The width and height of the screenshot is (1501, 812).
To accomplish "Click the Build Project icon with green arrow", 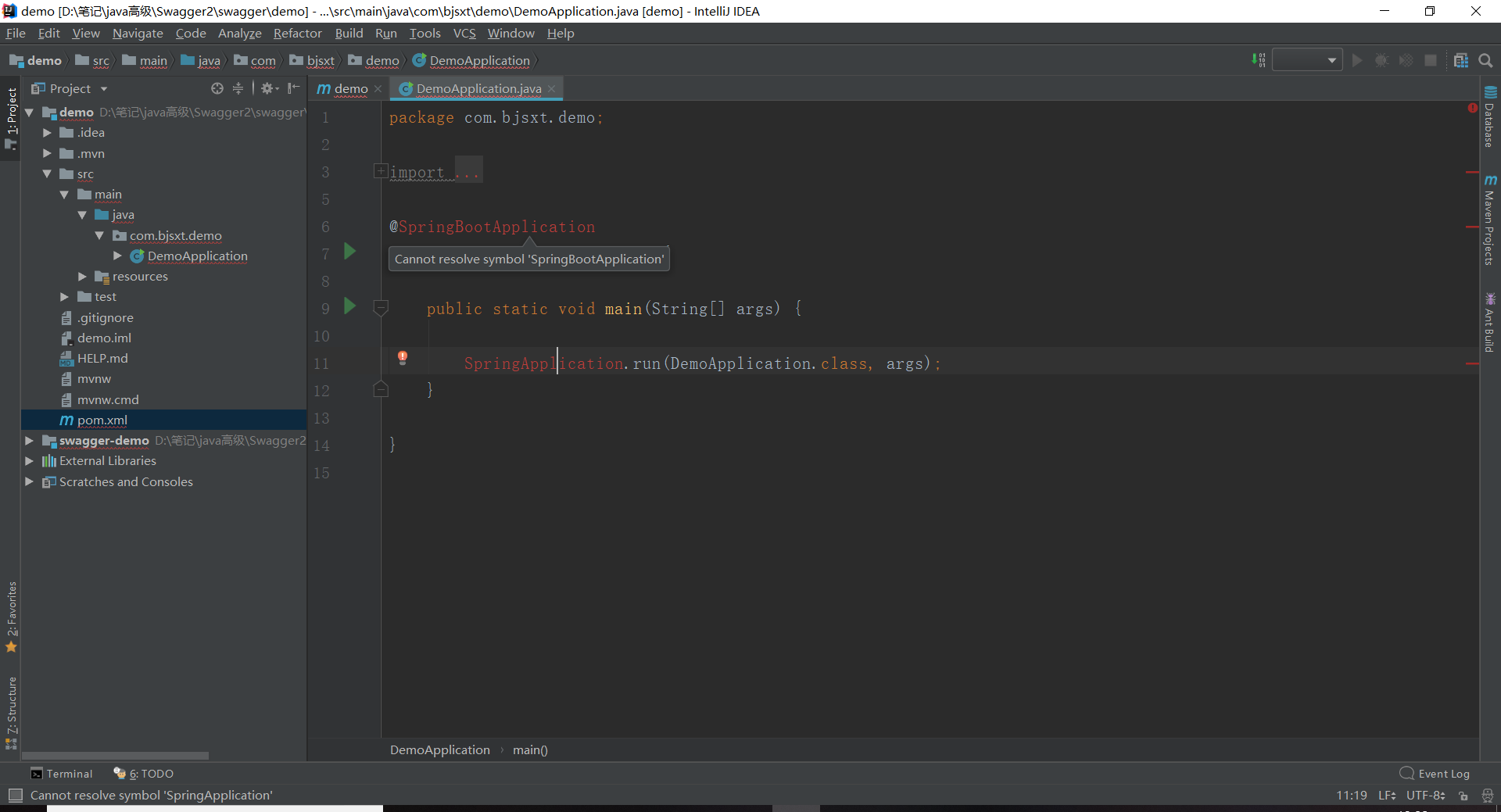I will pos(1259,60).
